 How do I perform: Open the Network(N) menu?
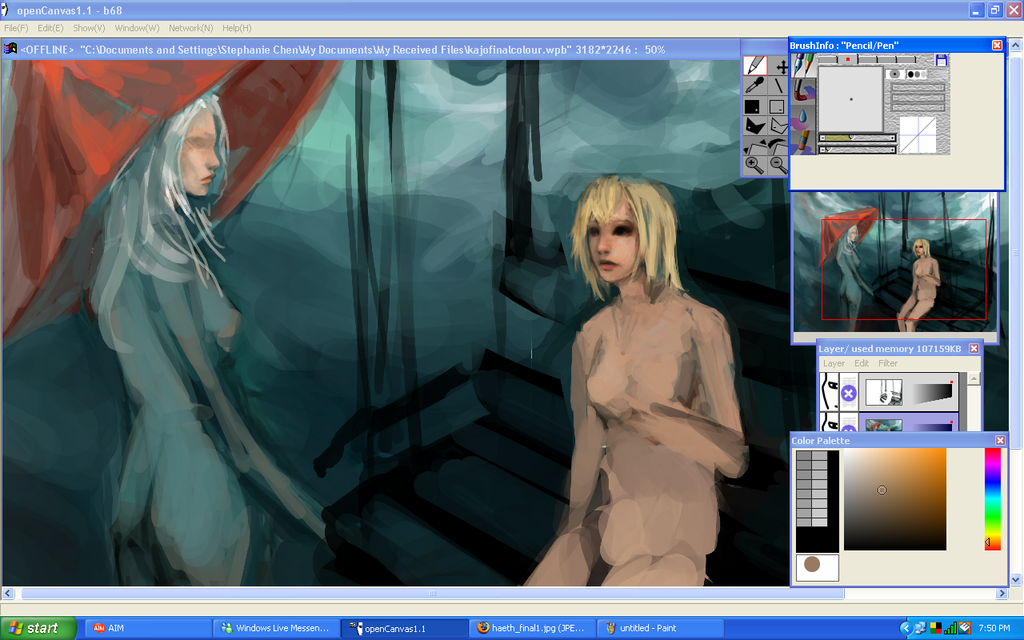pyautogui.click(x=191, y=28)
